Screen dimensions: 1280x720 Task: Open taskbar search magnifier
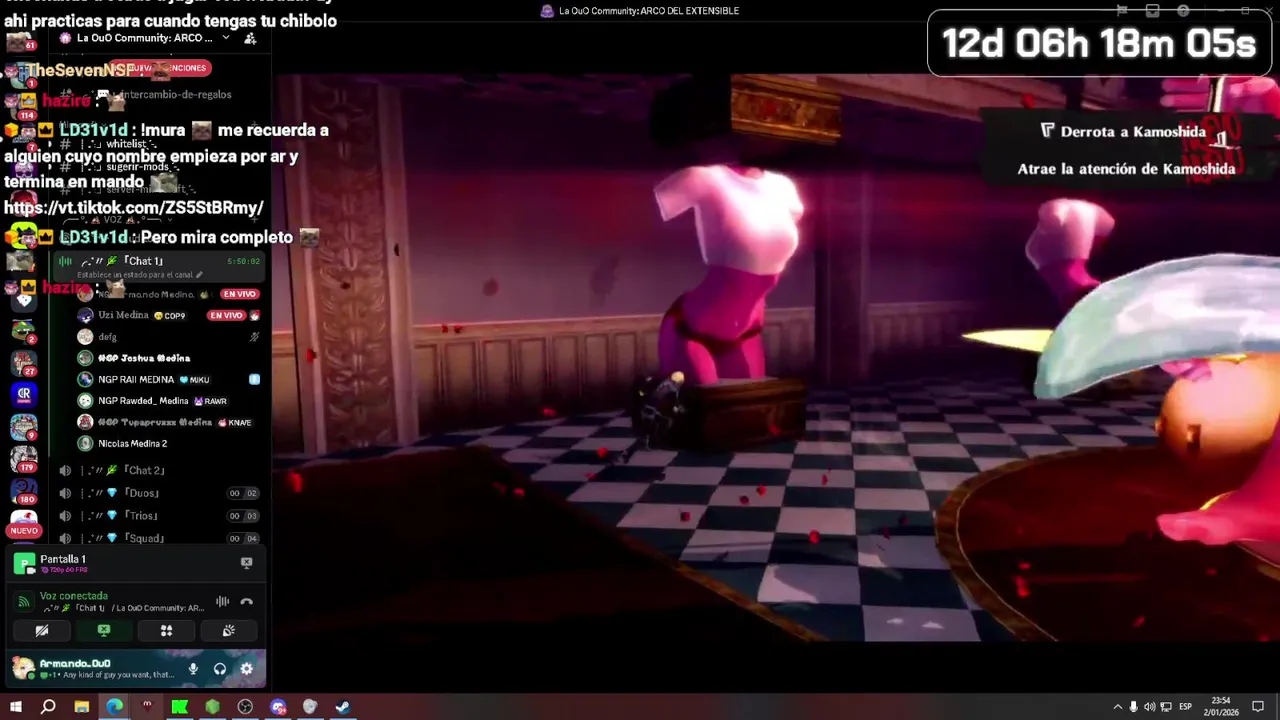48,707
